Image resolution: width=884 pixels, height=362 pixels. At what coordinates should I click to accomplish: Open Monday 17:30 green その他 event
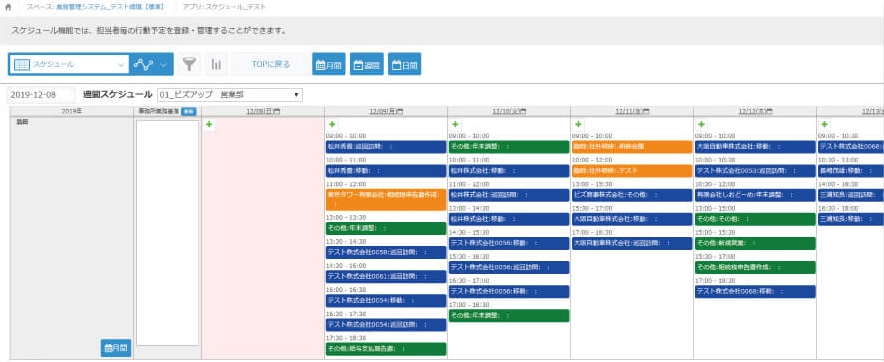[386, 349]
